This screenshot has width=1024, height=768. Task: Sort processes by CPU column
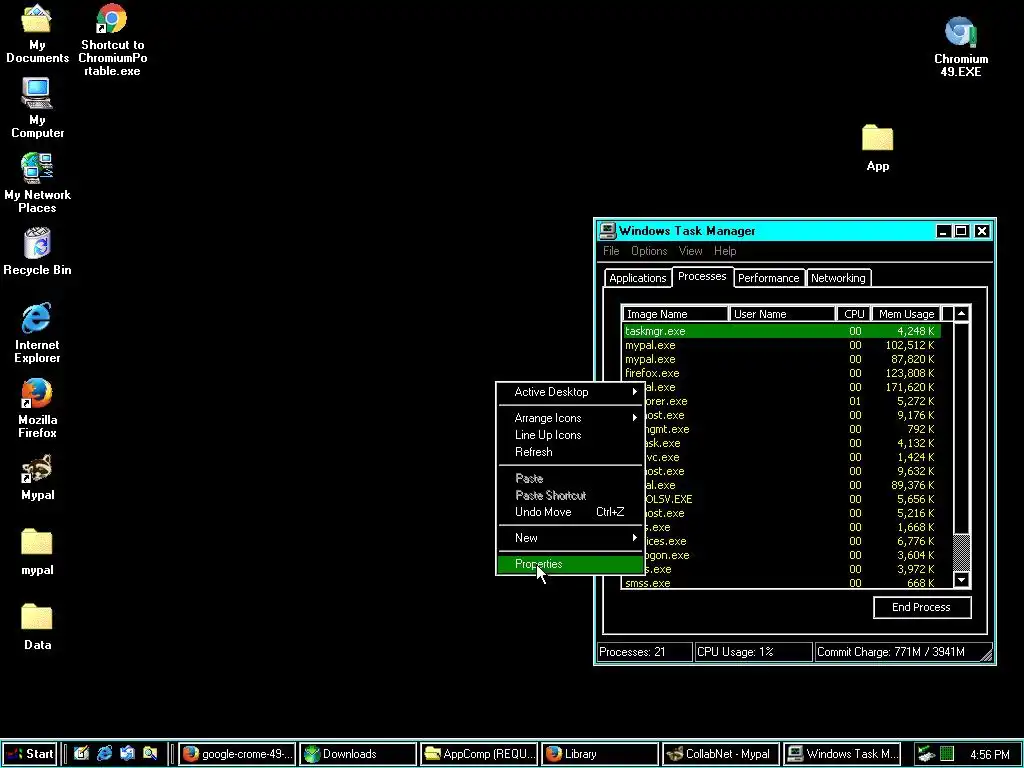coord(853,314)
